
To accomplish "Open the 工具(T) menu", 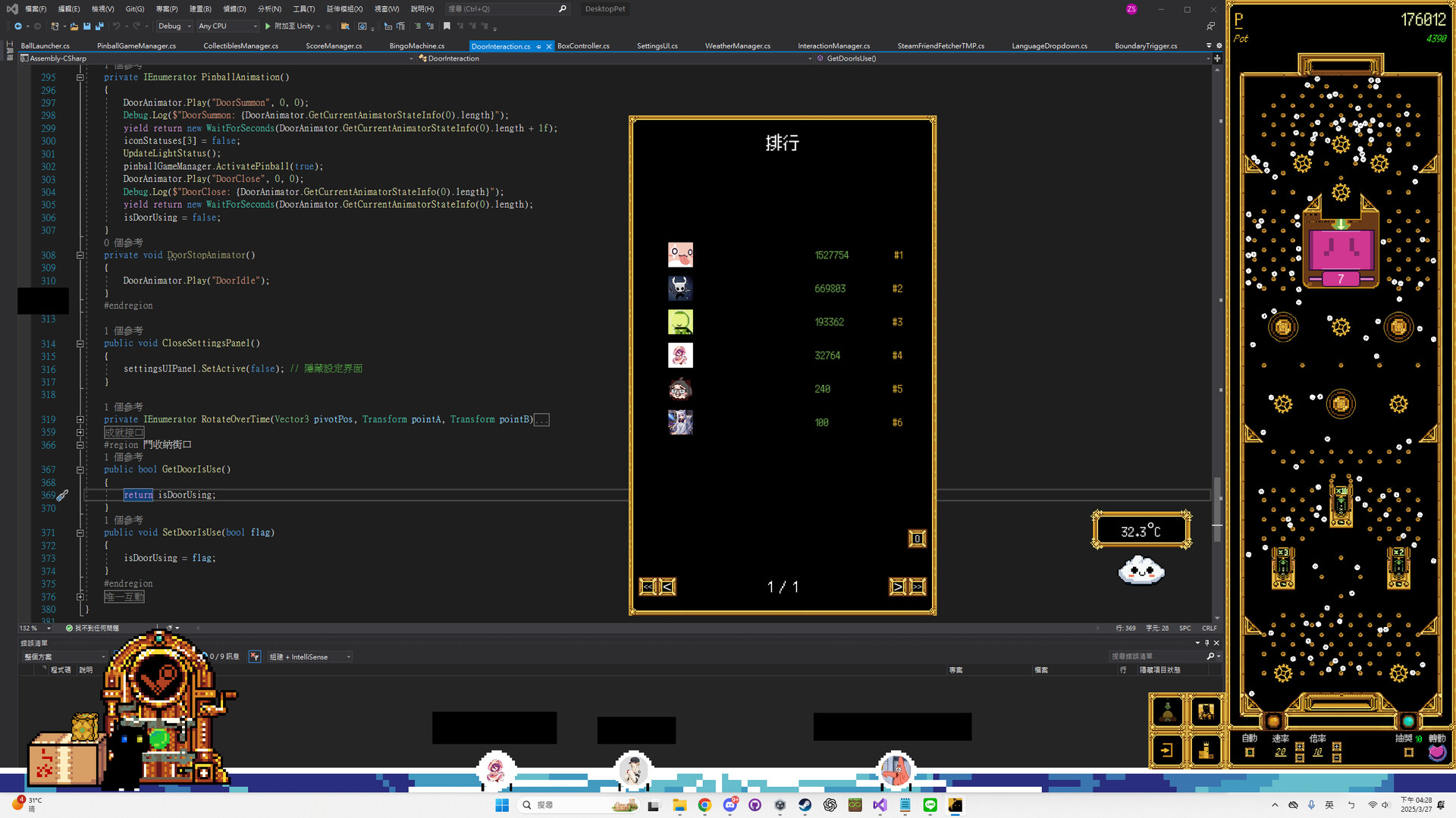I will 303,9.
